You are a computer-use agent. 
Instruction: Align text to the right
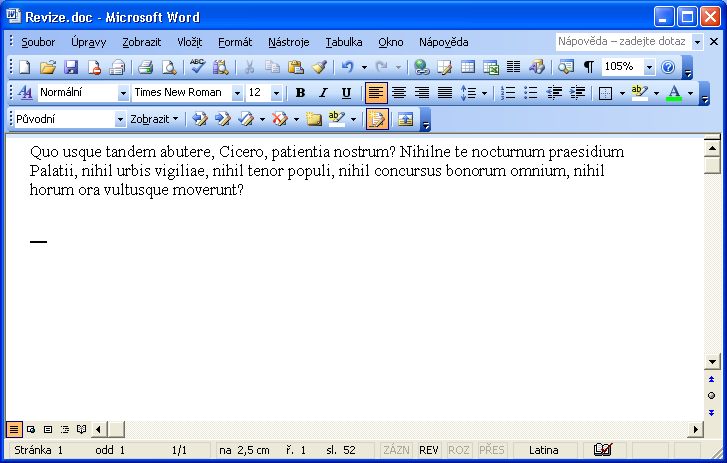pyautogui.click(x=422, y=93)
